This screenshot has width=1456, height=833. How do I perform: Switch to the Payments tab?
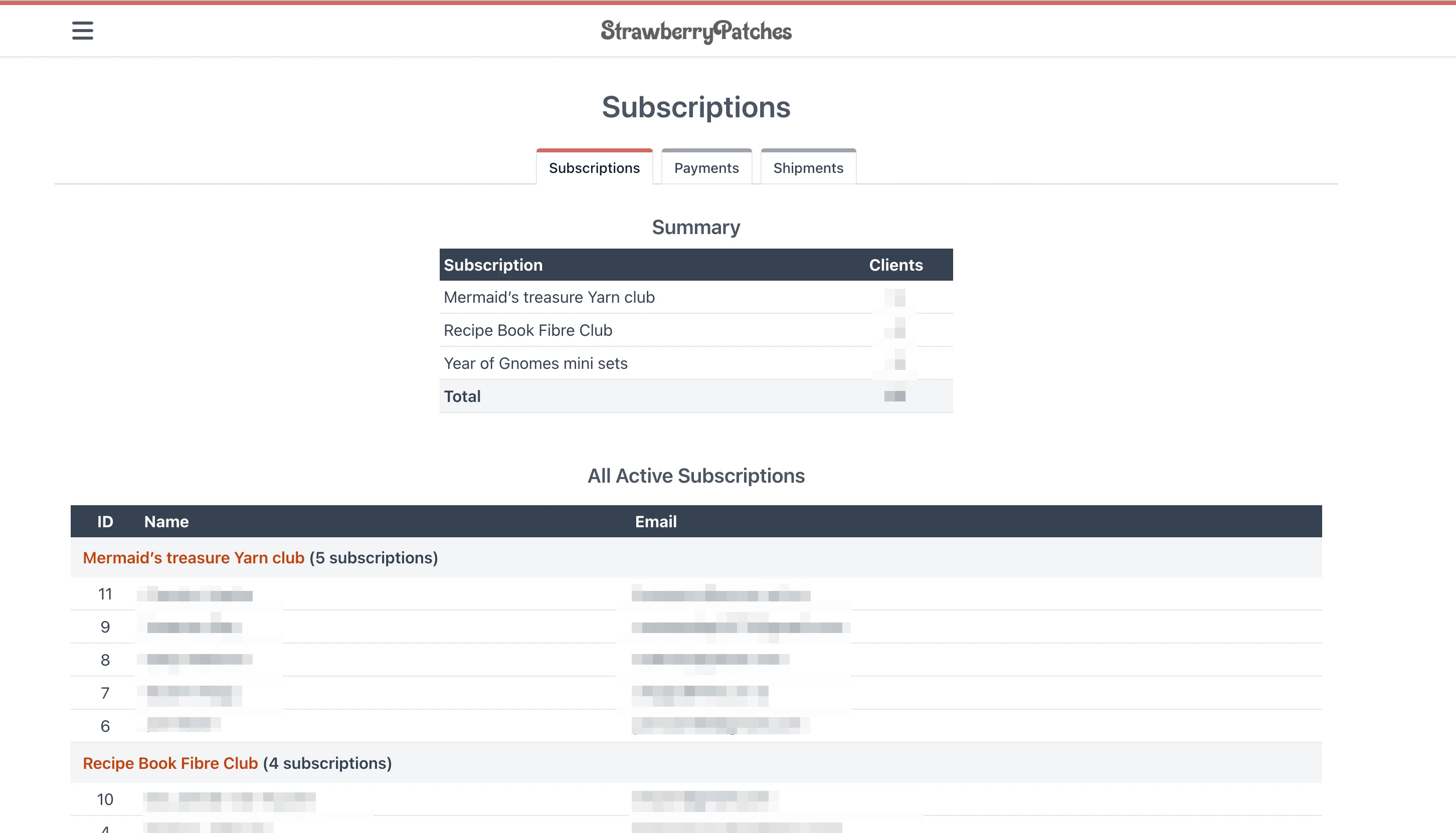click(x=706, y=167)
